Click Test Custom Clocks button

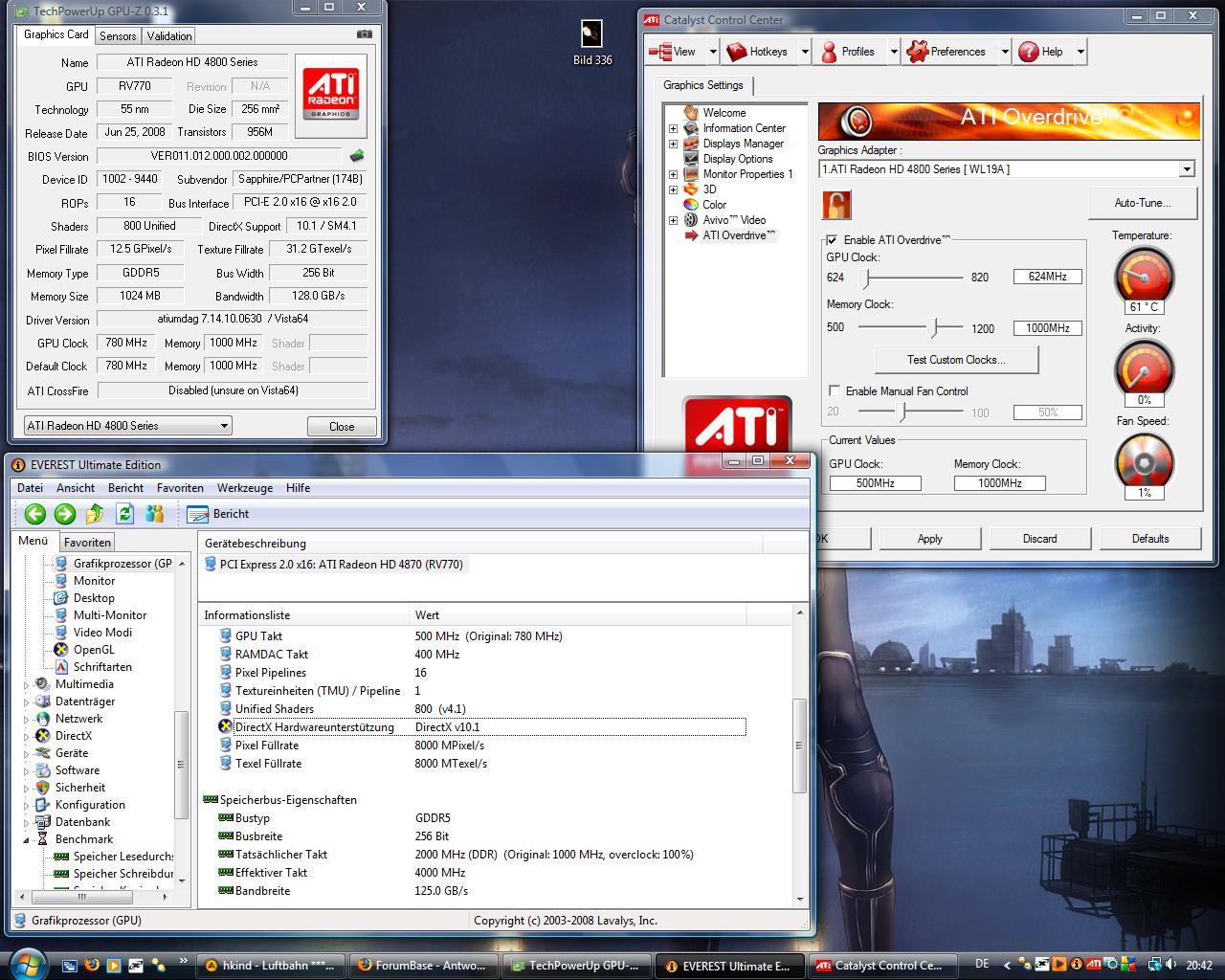(956, 360)
